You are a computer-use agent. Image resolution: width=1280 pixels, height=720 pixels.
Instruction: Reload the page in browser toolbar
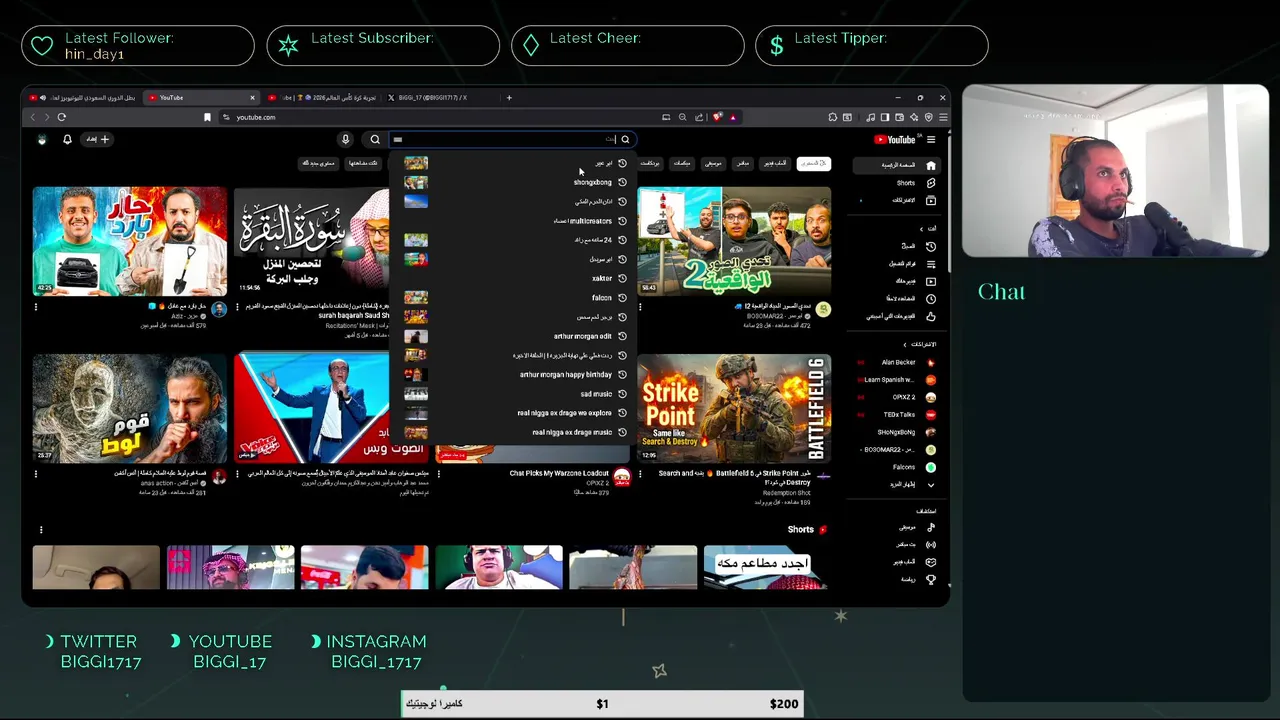(x=61, y=117)
